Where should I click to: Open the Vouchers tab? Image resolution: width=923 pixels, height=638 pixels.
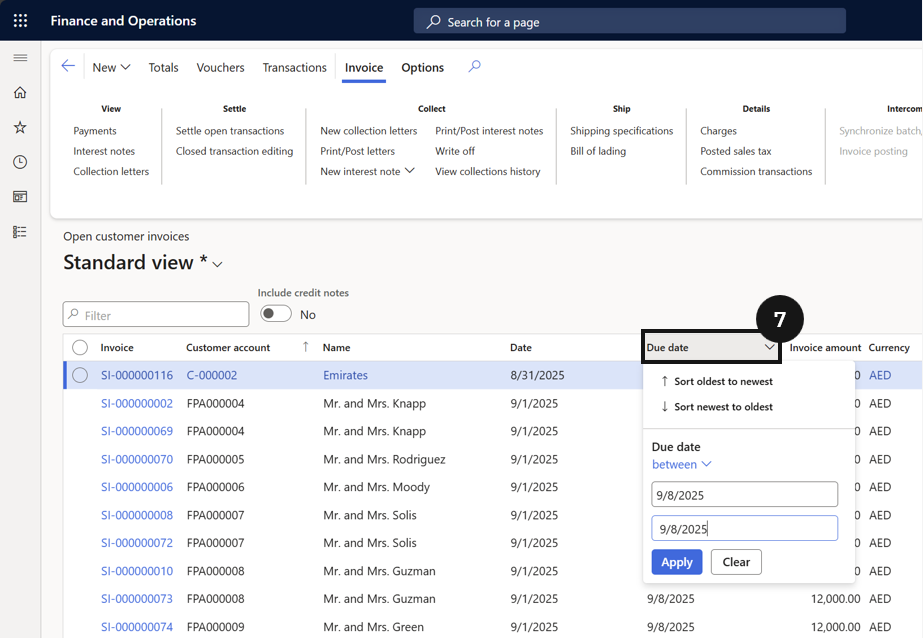pos(220,68)
